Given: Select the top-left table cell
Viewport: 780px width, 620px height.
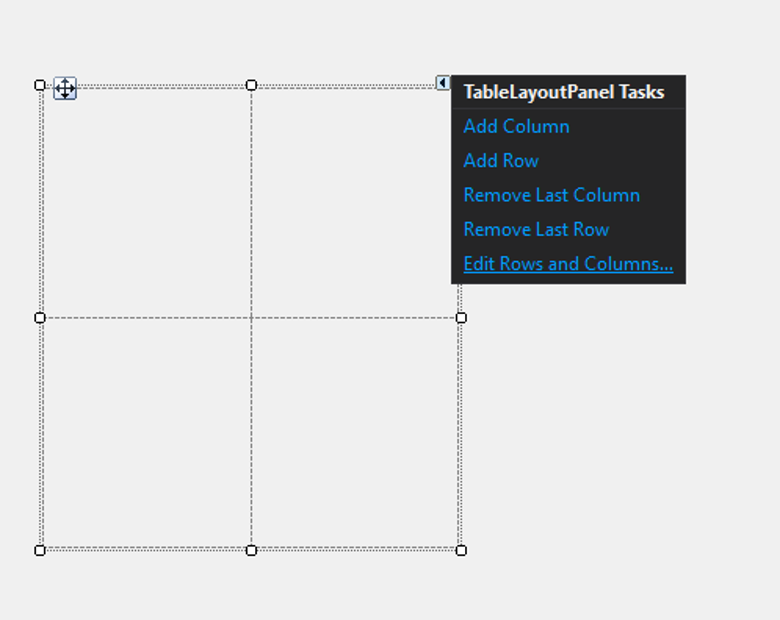Looking at the screenshot, I should 147,203.
